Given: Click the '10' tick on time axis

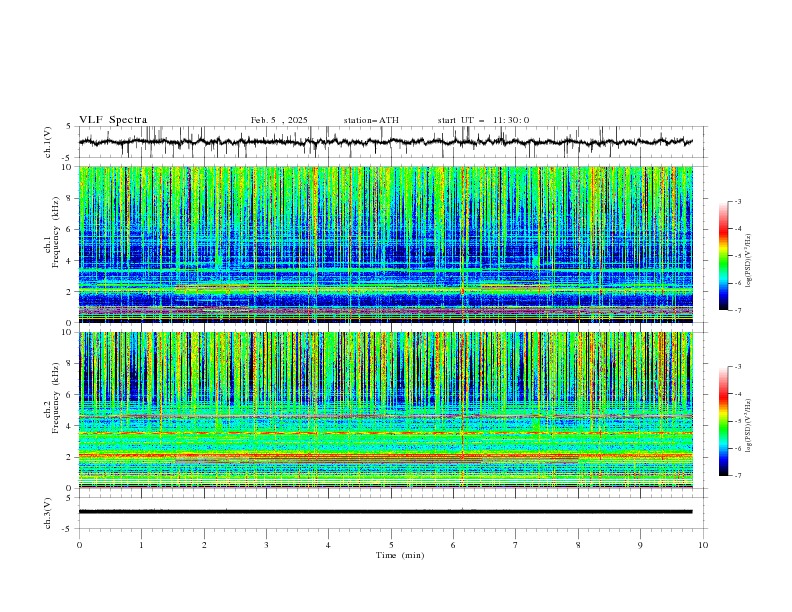Looking at the screenshot, I should tap(703, 545).
